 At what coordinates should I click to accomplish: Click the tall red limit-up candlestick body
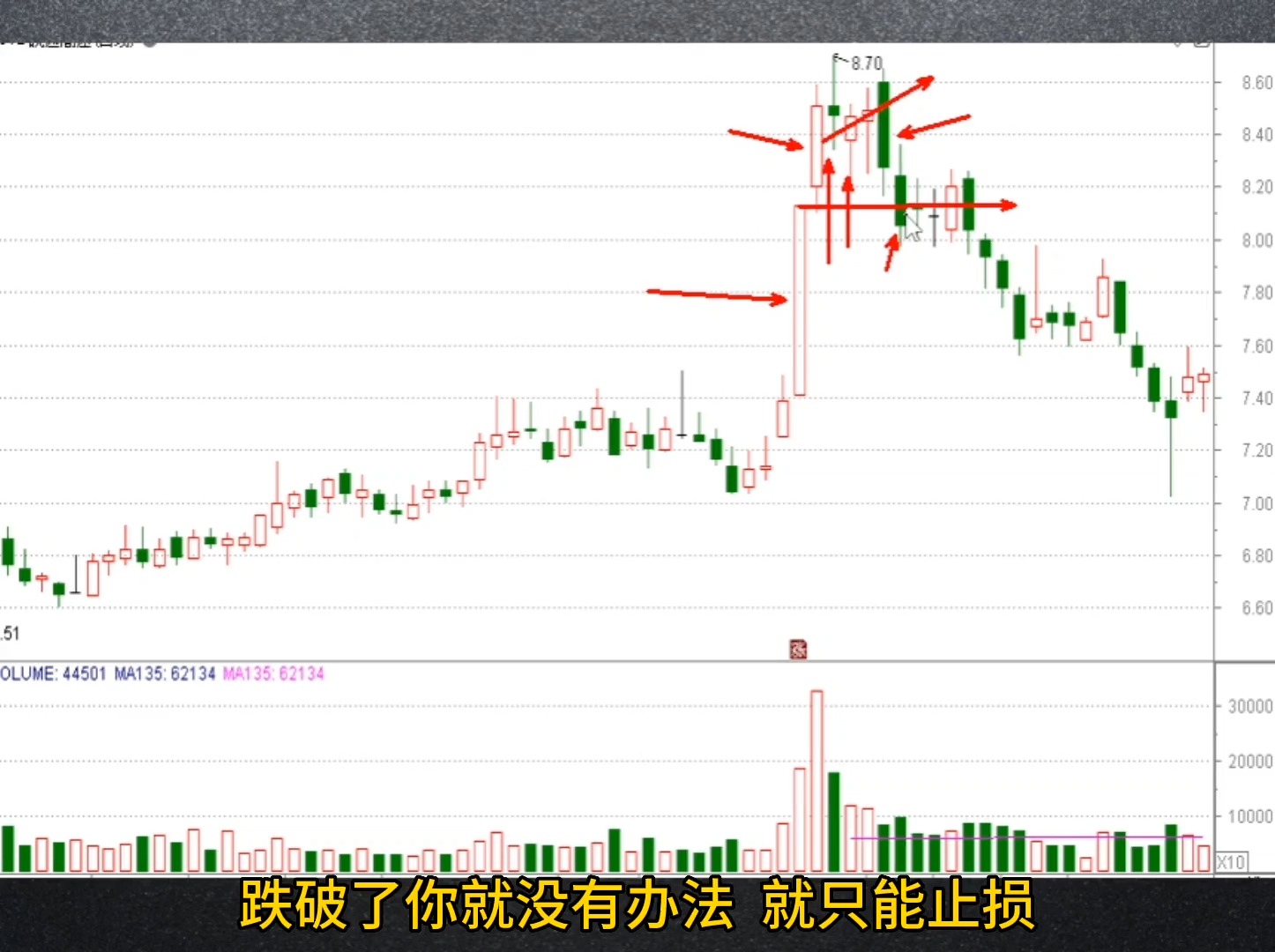tap(800, 301)
